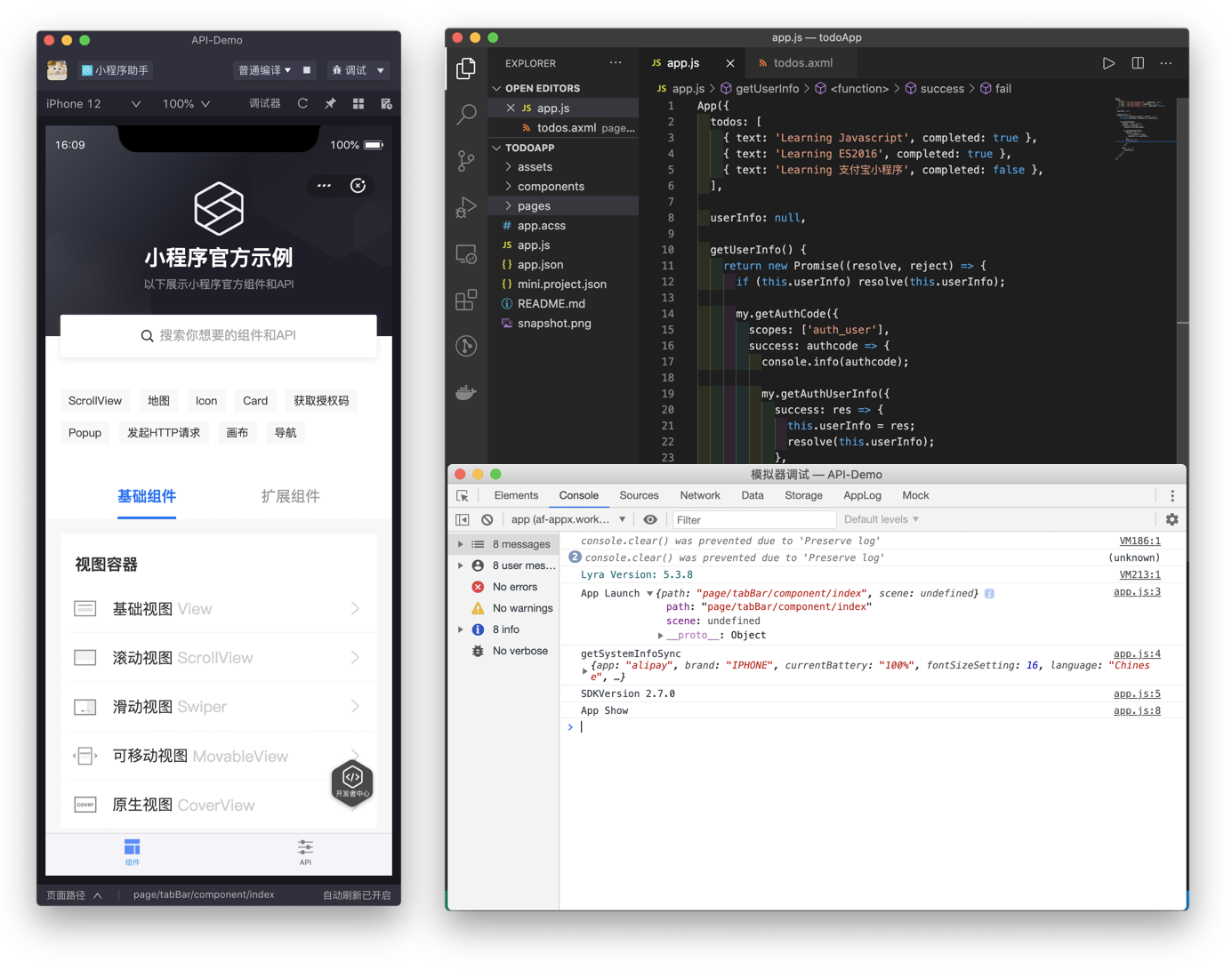Switch to the Network tab in the debugger
The height and width of the screenshot is (970, 1232).
click(699, 495)
